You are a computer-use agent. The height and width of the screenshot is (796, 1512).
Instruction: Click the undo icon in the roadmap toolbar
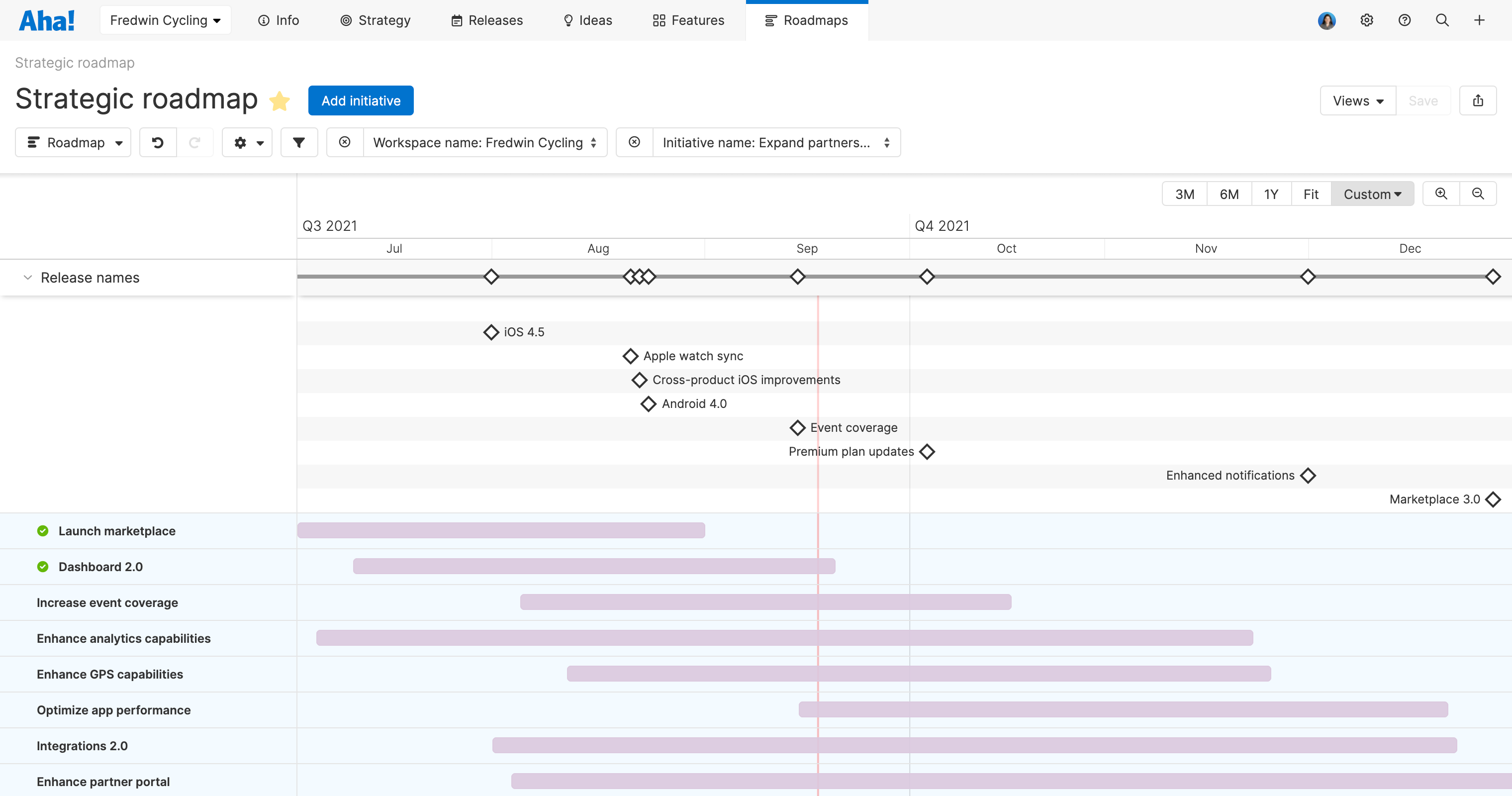pos(157,142)
